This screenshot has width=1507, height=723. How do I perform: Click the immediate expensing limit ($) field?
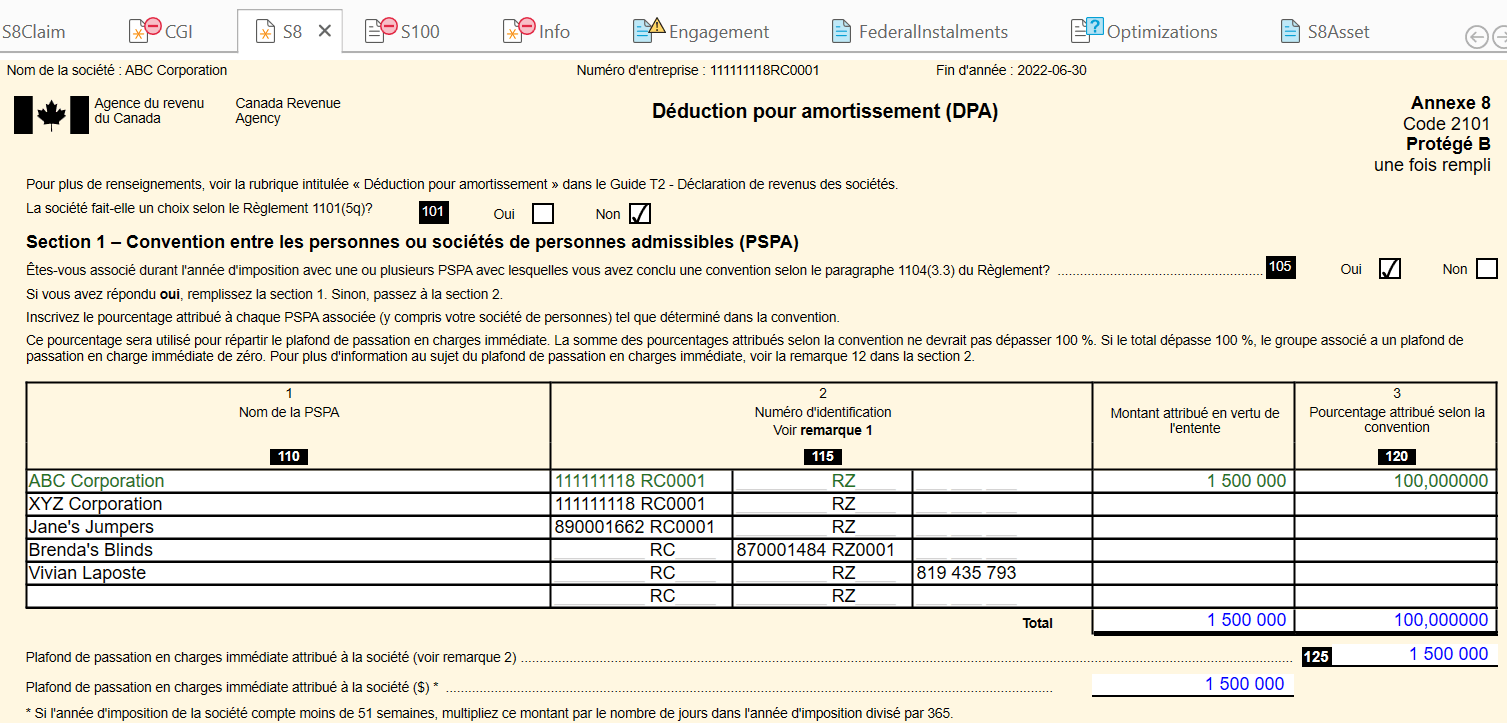(1192, 684)
